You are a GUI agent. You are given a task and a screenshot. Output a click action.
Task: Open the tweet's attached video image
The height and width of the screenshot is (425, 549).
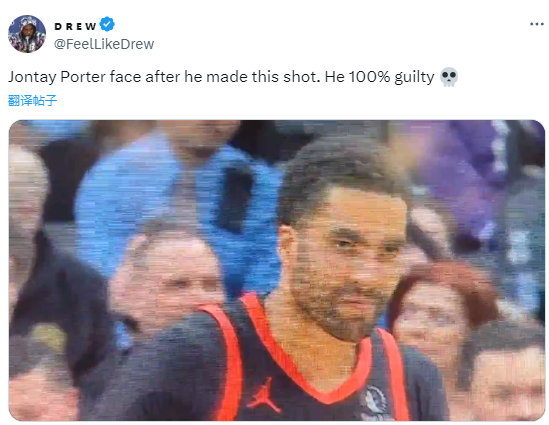pos(277,270)
